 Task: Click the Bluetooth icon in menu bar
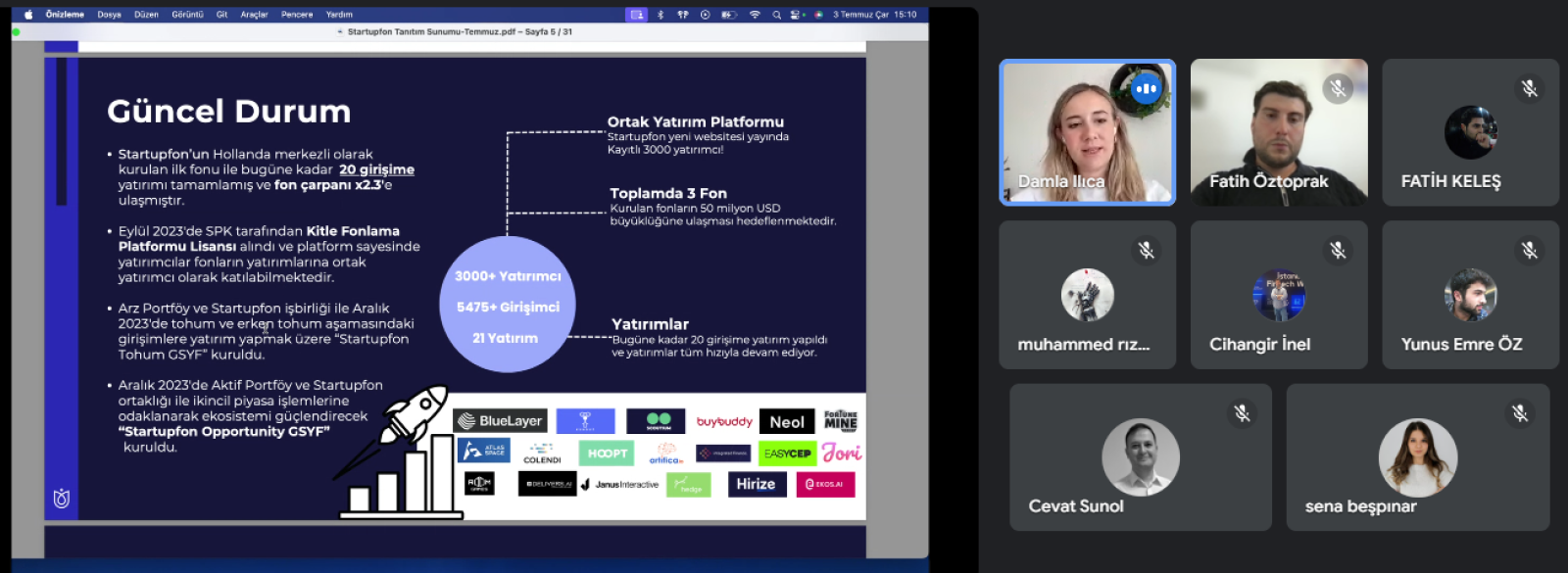click(x=661, y=15)
